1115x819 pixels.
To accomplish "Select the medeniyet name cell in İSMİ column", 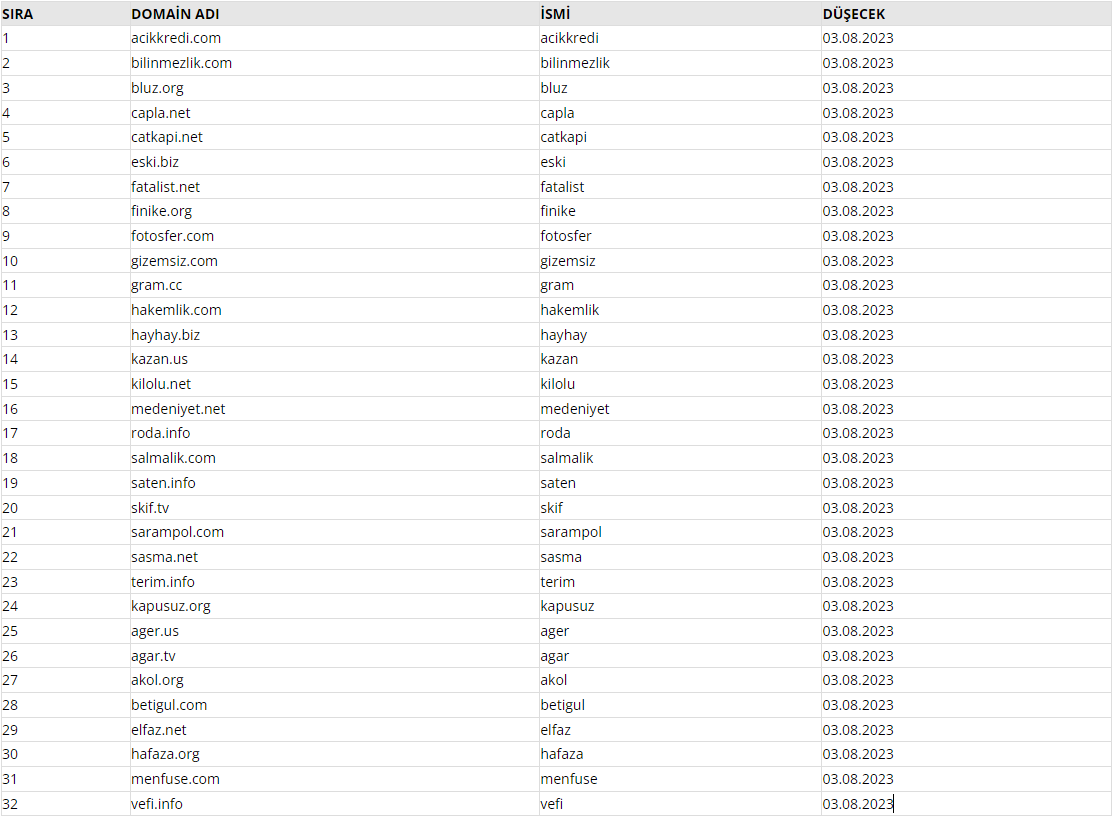I will click(x=680, y=409).
